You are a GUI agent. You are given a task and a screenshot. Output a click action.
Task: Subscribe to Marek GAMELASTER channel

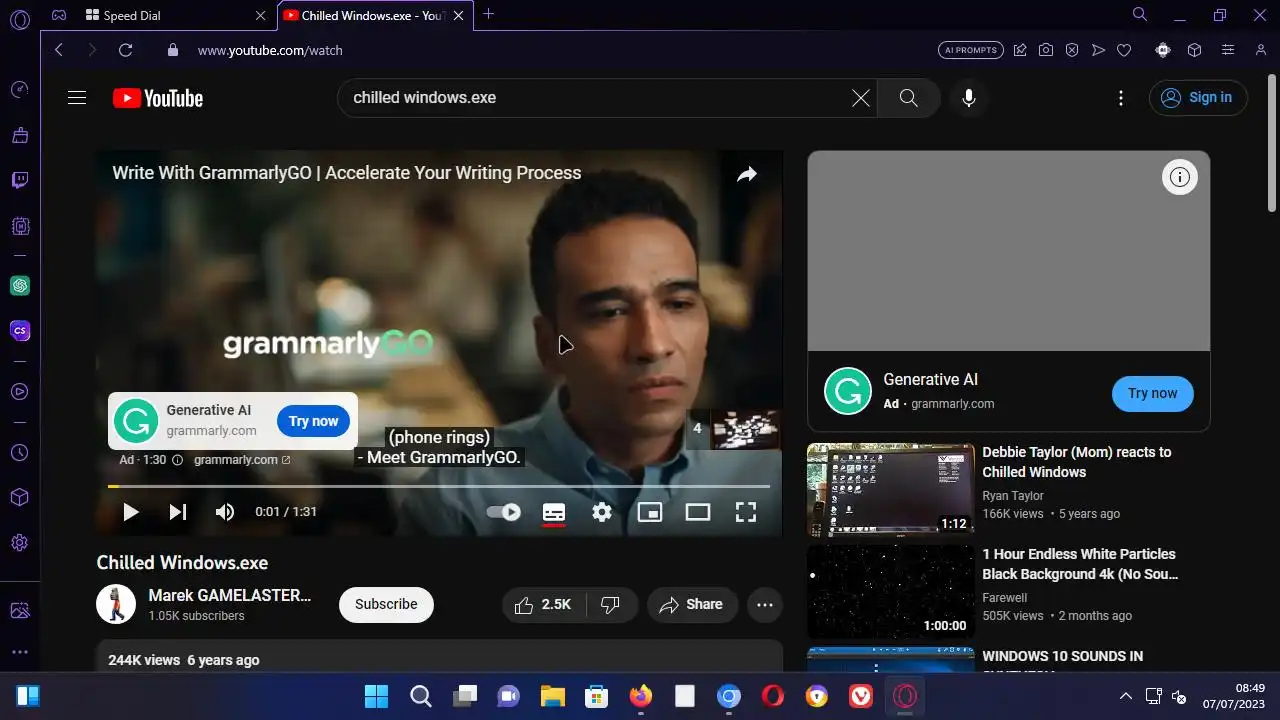pyautogui.click(x=386, y=604)
